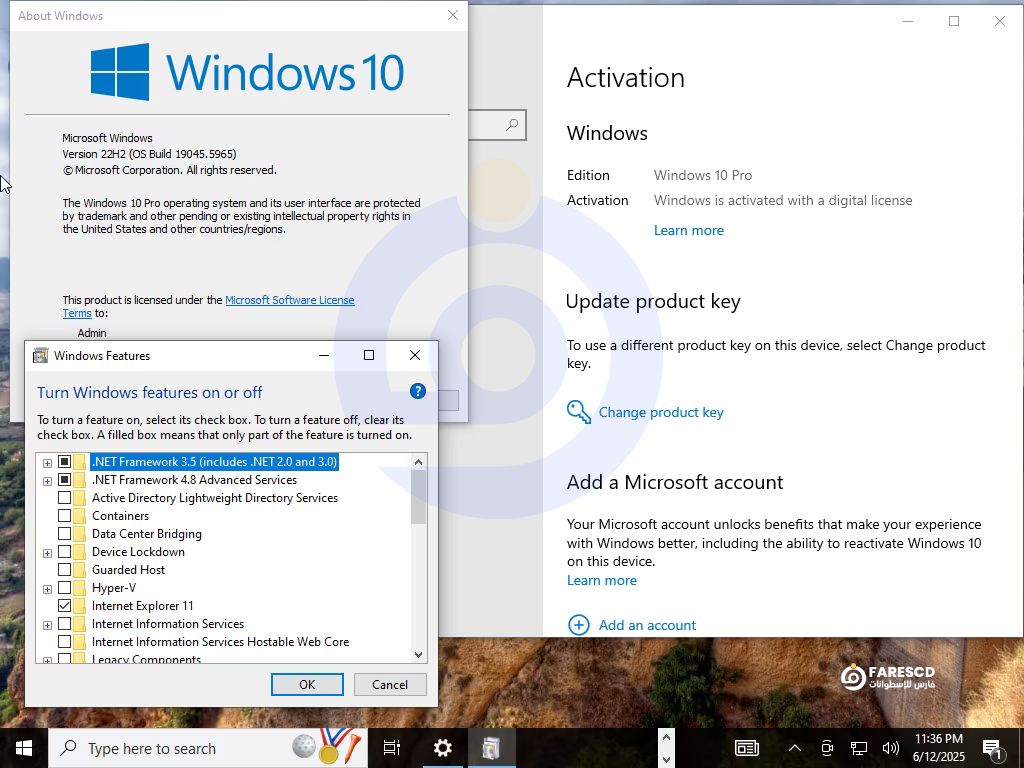Open the News and interests taskbar icon

746,748
